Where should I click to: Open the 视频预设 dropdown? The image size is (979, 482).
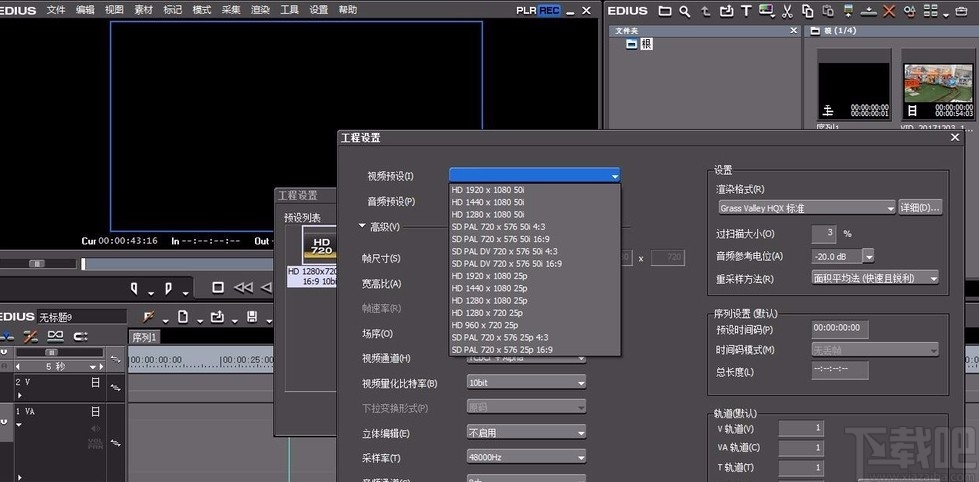[534, 176]
